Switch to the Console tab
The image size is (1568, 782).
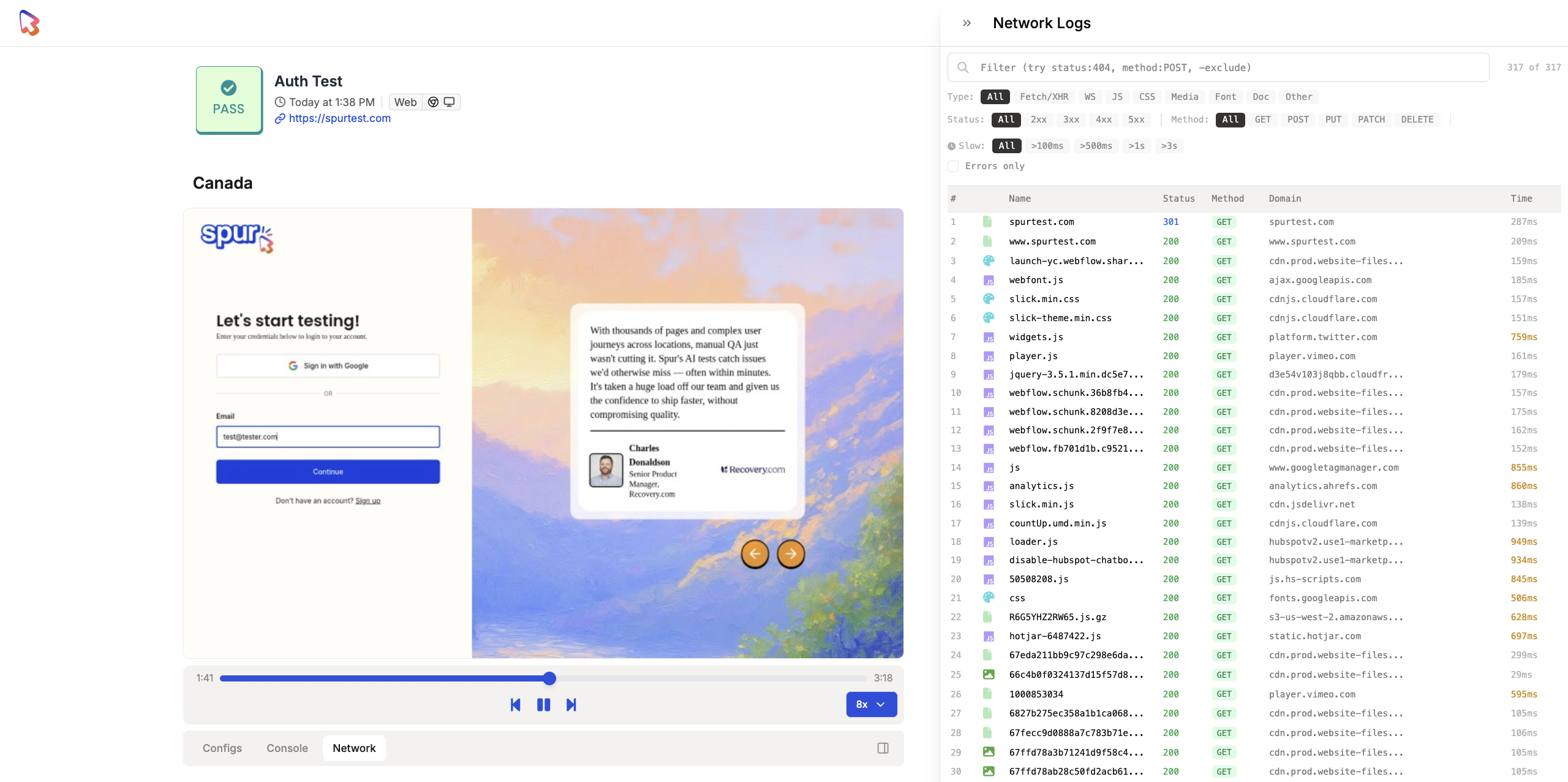287,748
